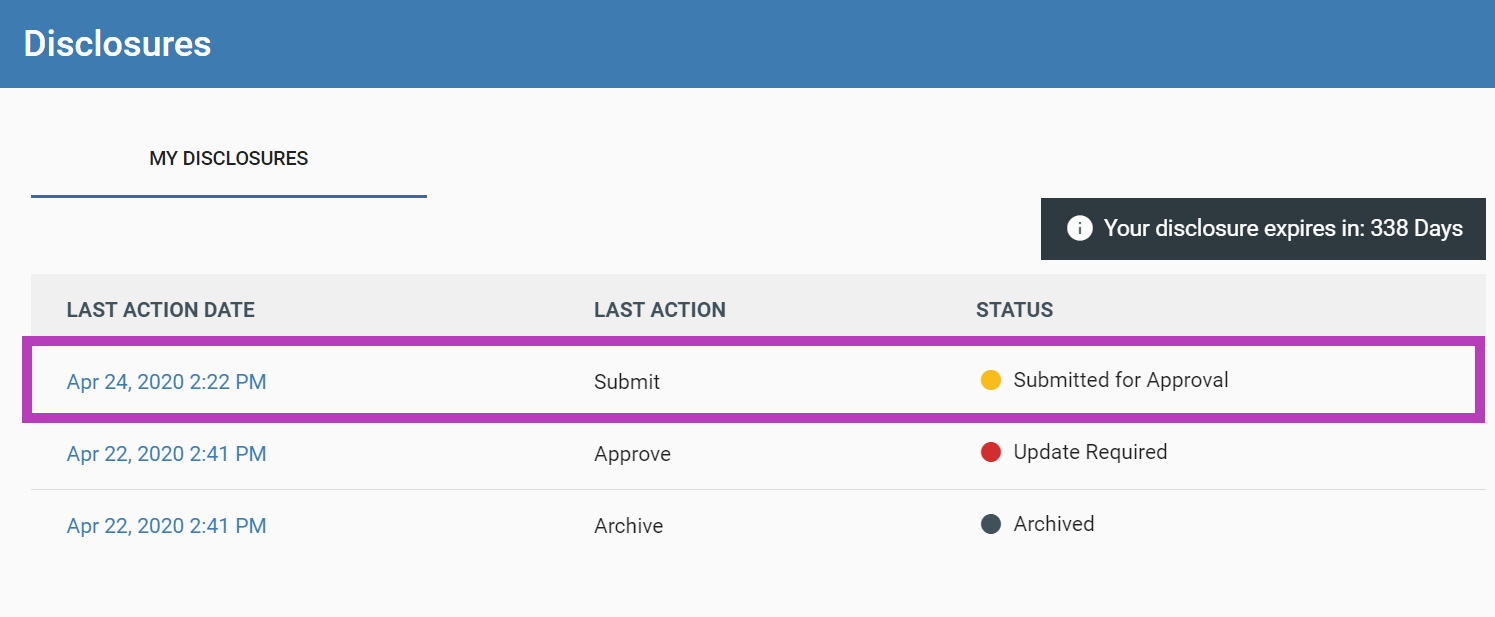Click the dark gray Archived status dot

(x=991, y=524)
